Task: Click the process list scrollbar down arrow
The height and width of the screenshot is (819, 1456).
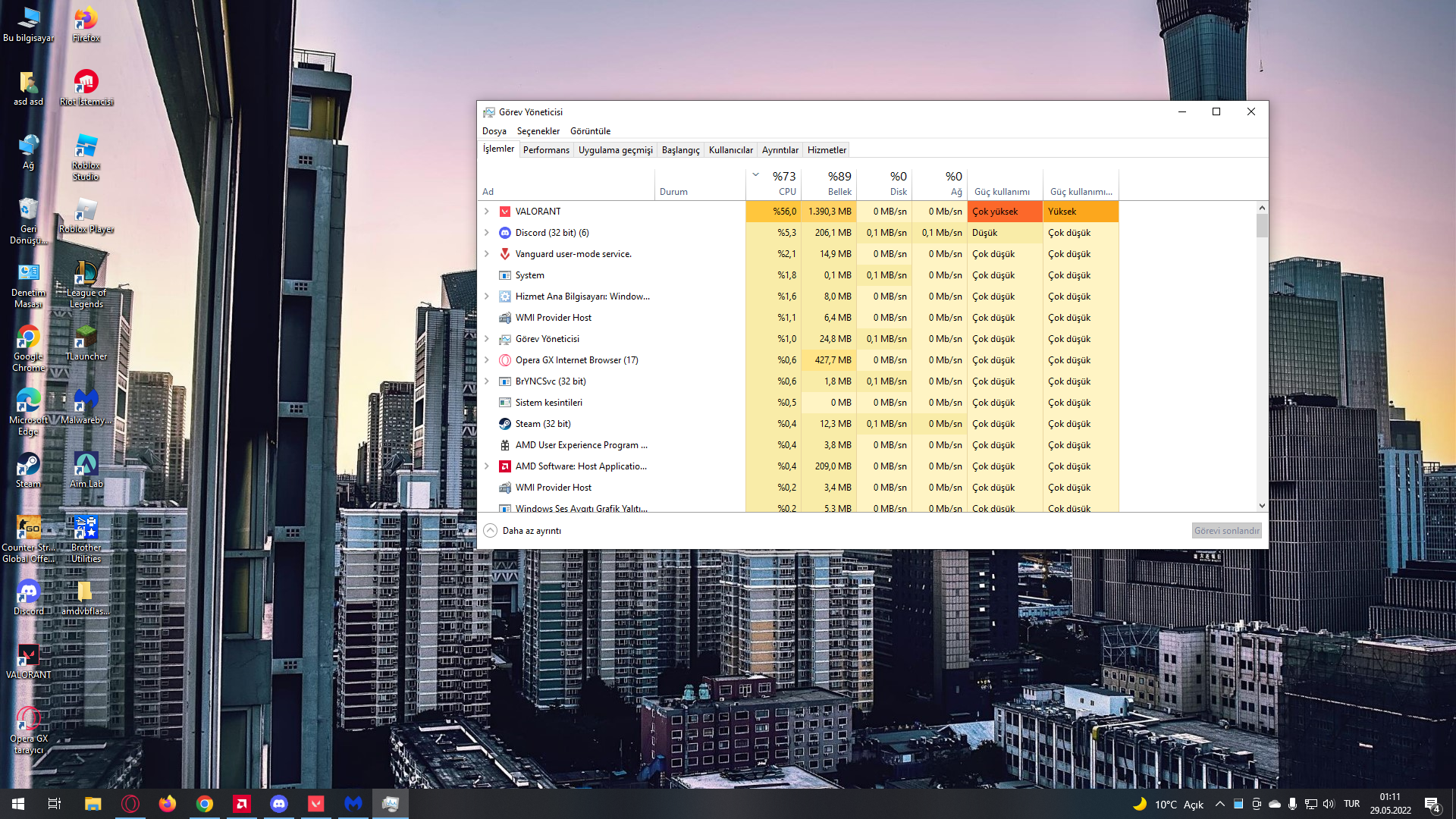Action: click(x=1262, y=506)
